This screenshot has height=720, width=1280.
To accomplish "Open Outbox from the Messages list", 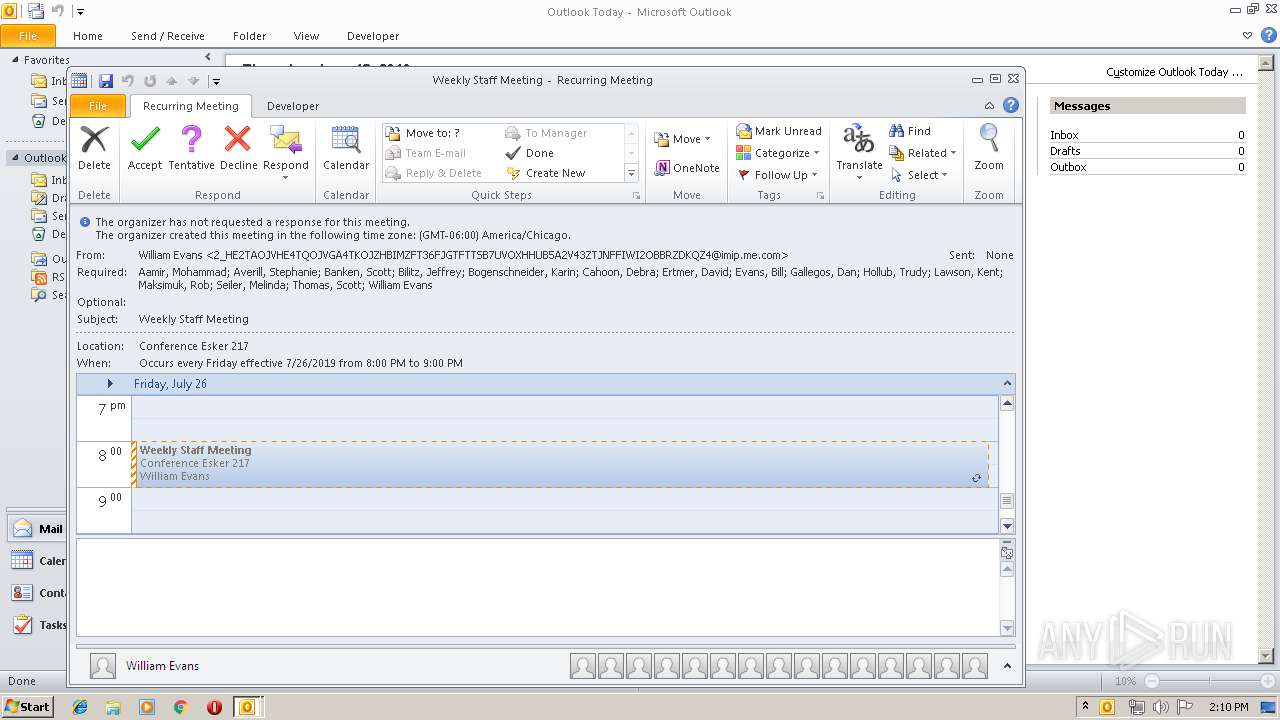I will (1068, 167).
